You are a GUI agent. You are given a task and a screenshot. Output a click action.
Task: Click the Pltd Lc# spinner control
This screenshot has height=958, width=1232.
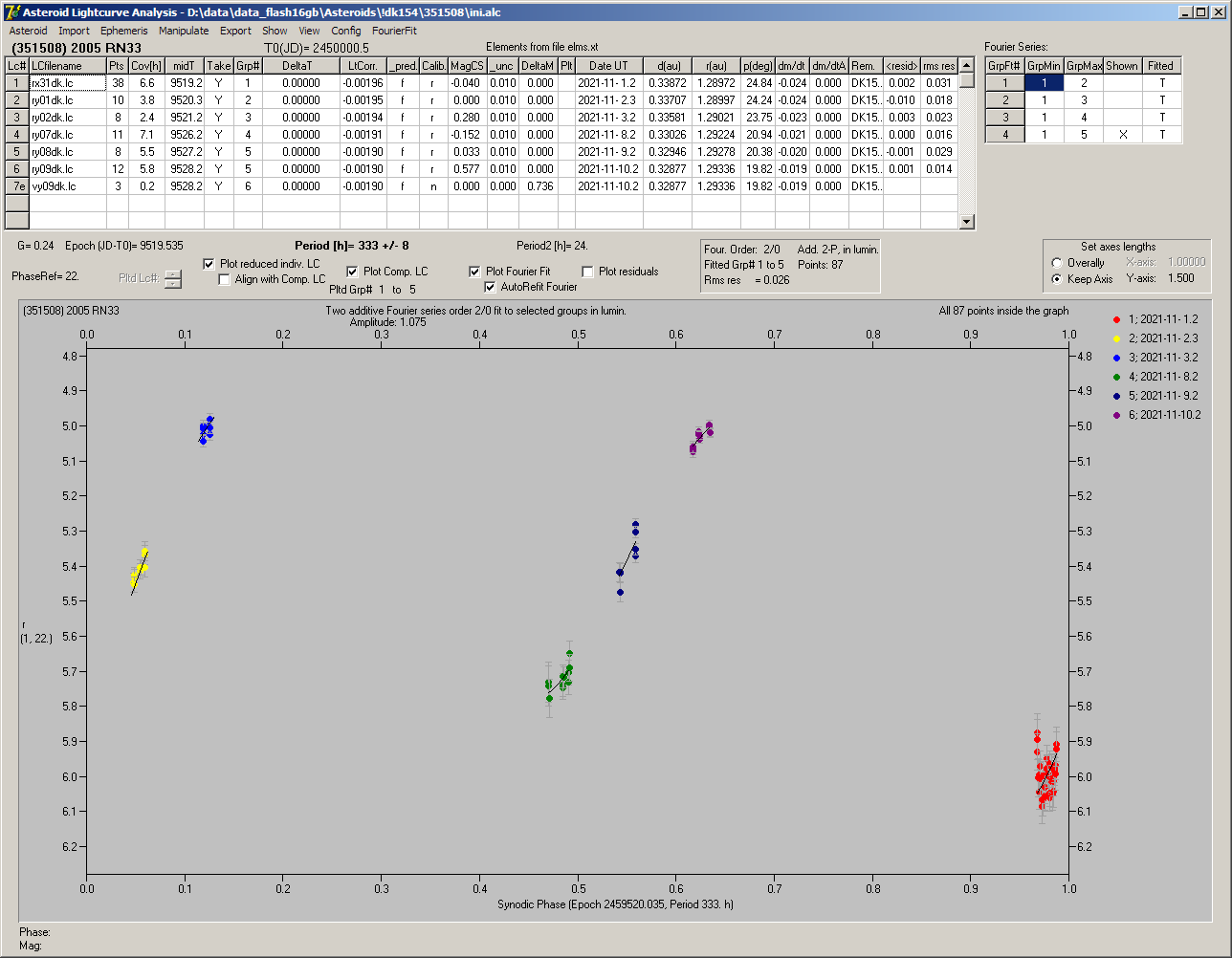[x=172, y=278]
